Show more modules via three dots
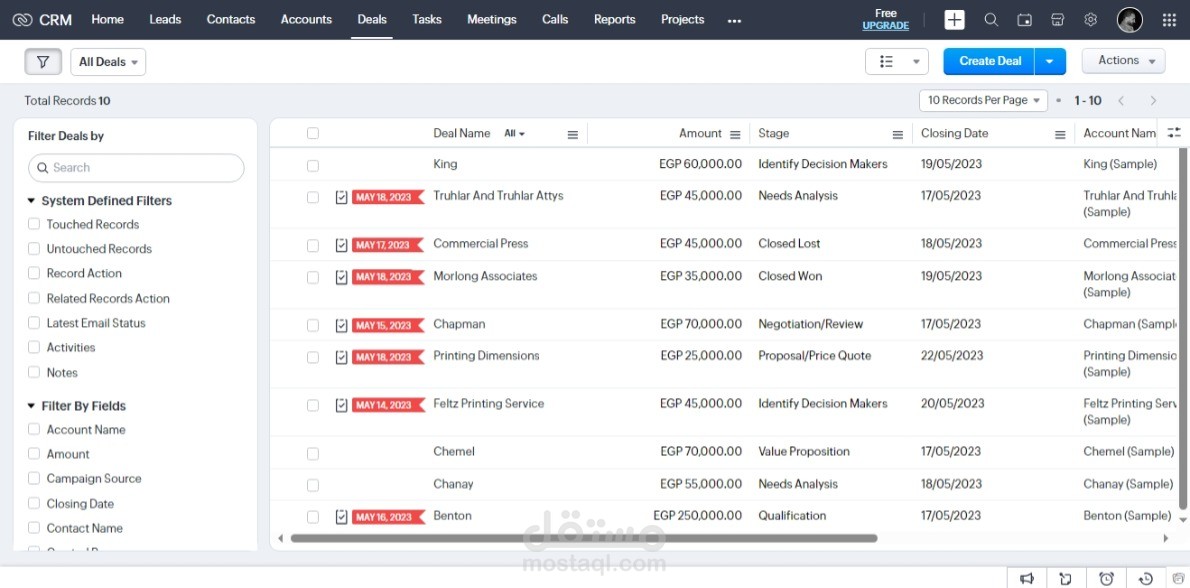Viewport: 1190px width, 588px height. click(x=734, y=21)
